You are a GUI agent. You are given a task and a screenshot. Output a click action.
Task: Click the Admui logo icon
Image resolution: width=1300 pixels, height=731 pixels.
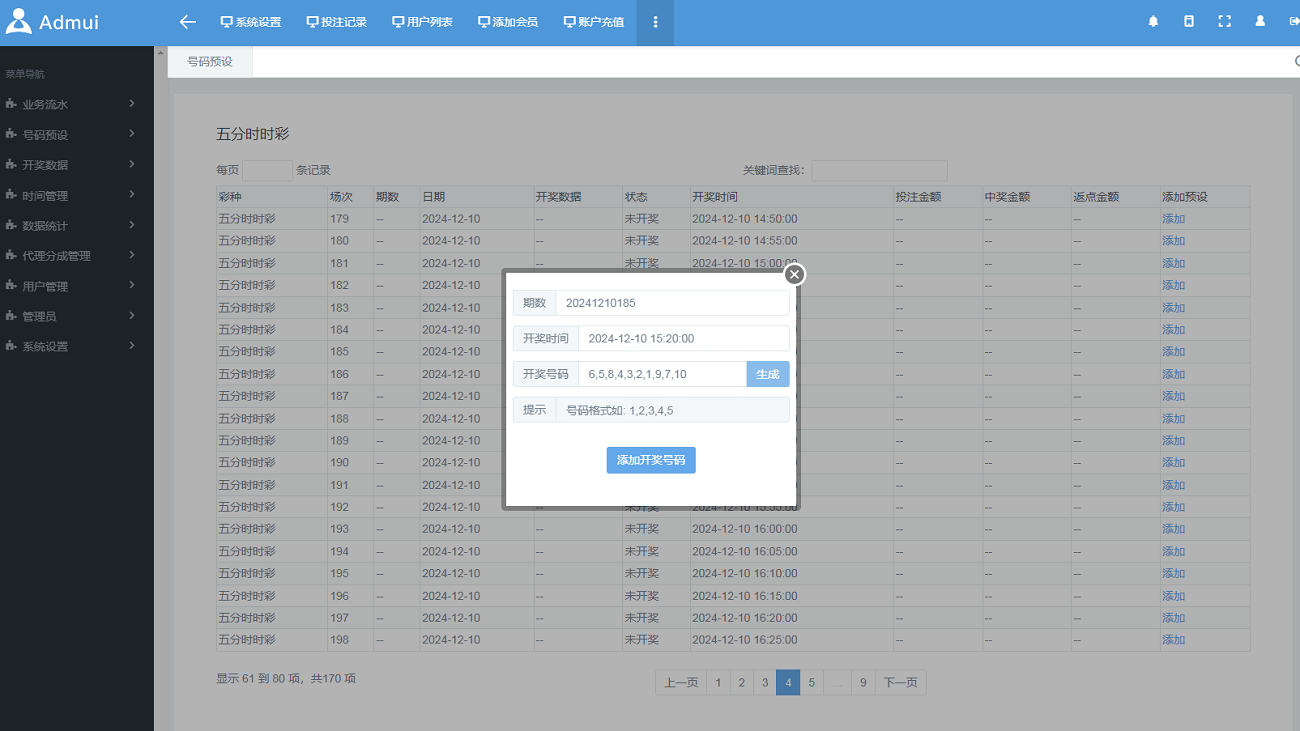tap(19, 21)
